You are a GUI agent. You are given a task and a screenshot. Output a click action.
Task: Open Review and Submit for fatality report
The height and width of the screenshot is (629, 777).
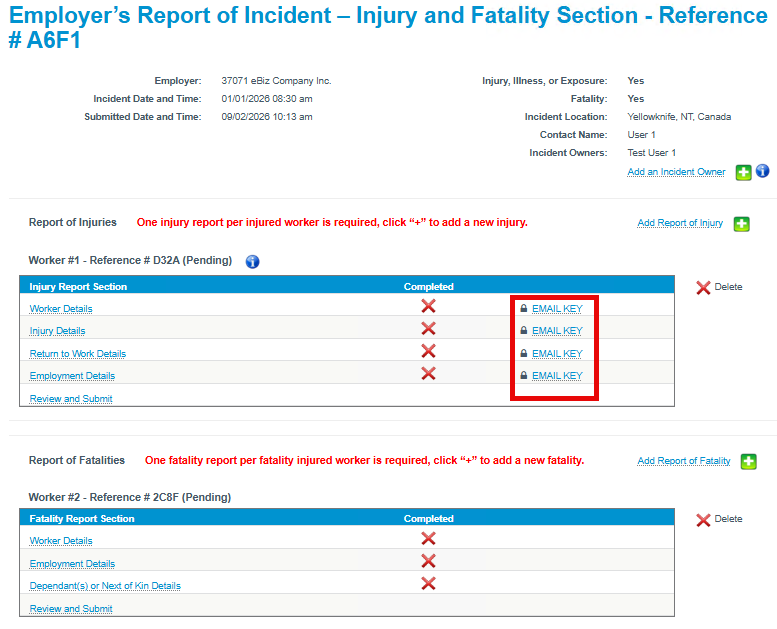[71, 609]
